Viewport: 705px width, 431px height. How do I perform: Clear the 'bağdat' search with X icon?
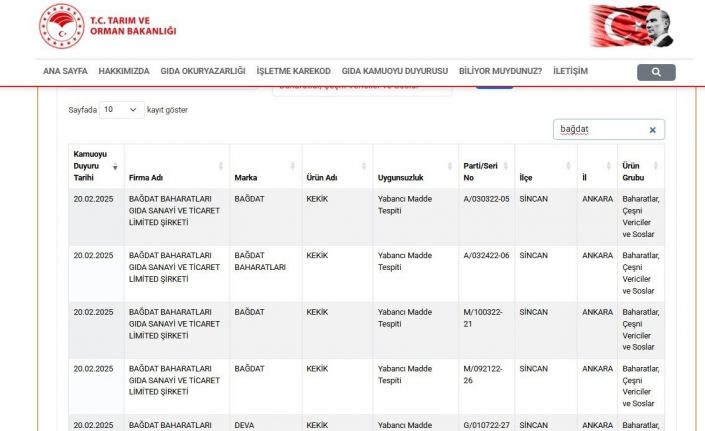tap(652, 130)
